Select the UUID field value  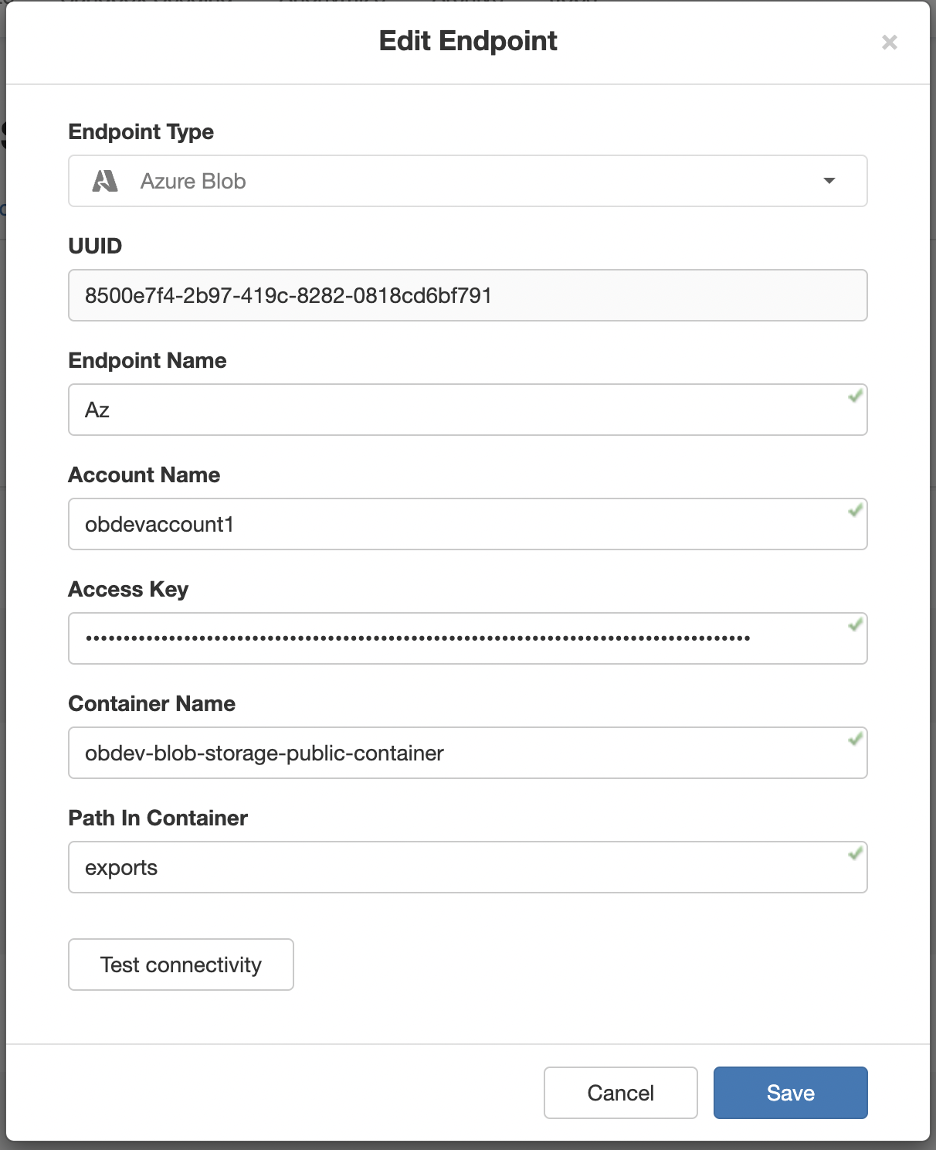click(x=467, y=295)
